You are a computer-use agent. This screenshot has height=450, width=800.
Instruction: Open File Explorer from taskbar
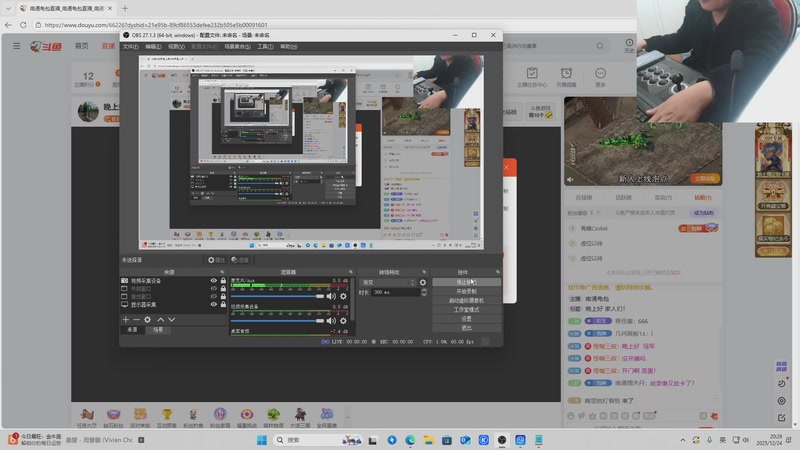pyautogui.click(x=429, y=440)
